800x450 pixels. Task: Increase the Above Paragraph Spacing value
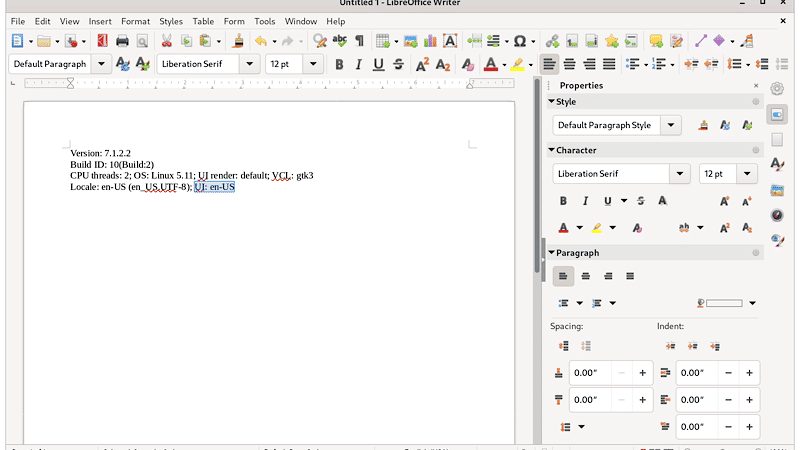[x=642, y=373]
